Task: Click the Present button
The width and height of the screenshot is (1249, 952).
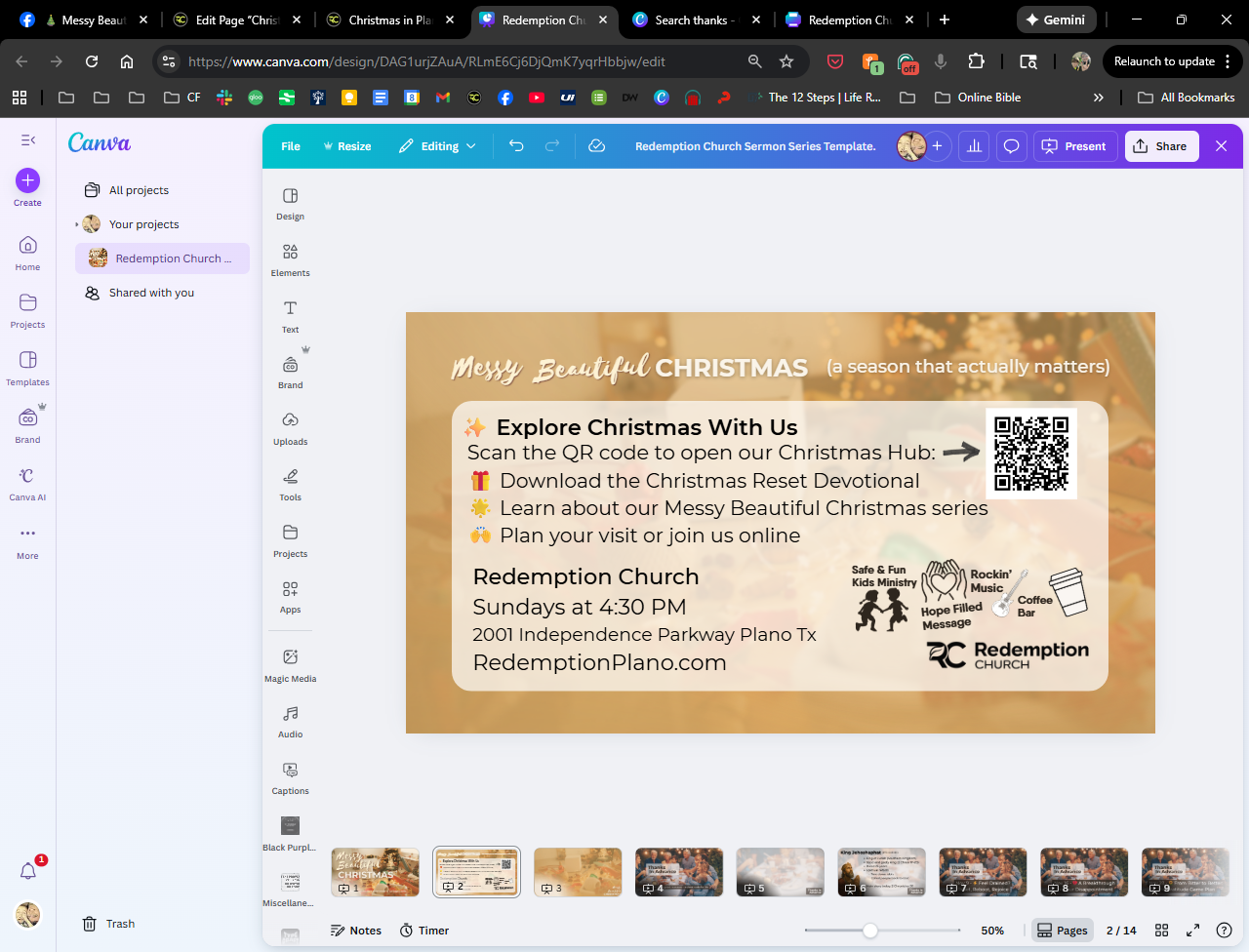Action: (x=1074, y=146)
